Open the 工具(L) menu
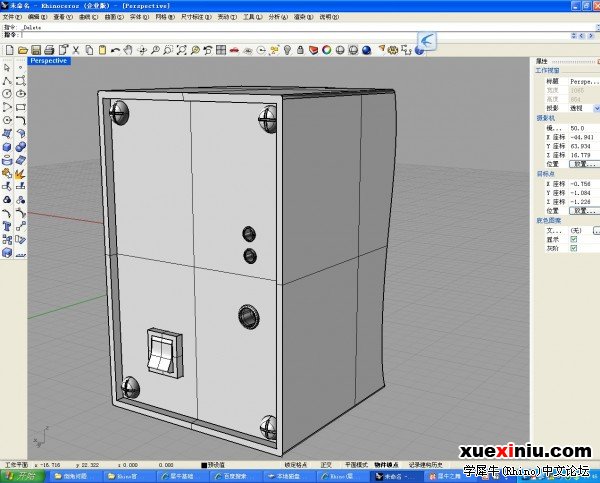 [x=253, y=17]
